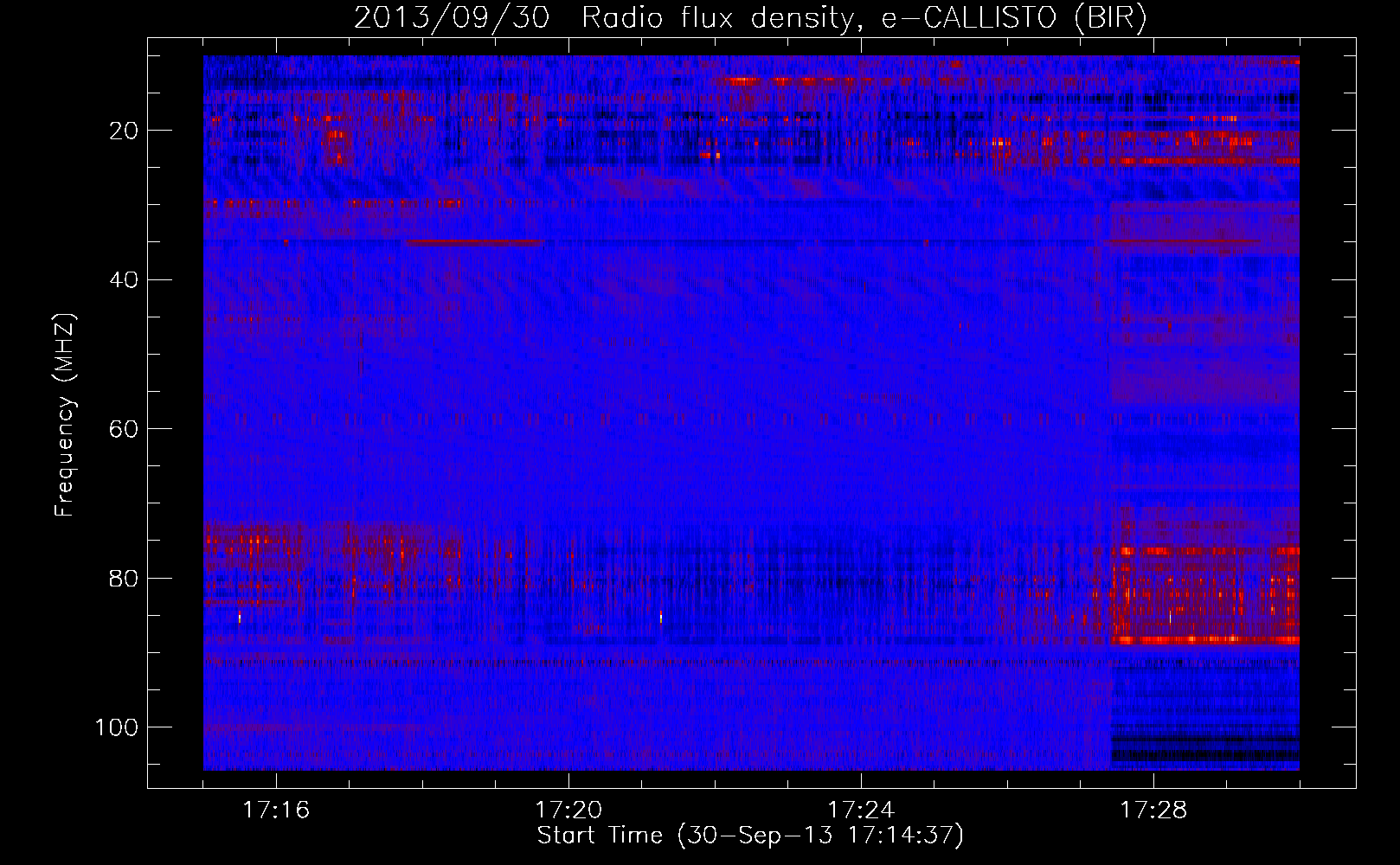The width and height of the screenshot is (1400, 865).
Task: Click the 40 frequency tick label
Action: [124, 280]
